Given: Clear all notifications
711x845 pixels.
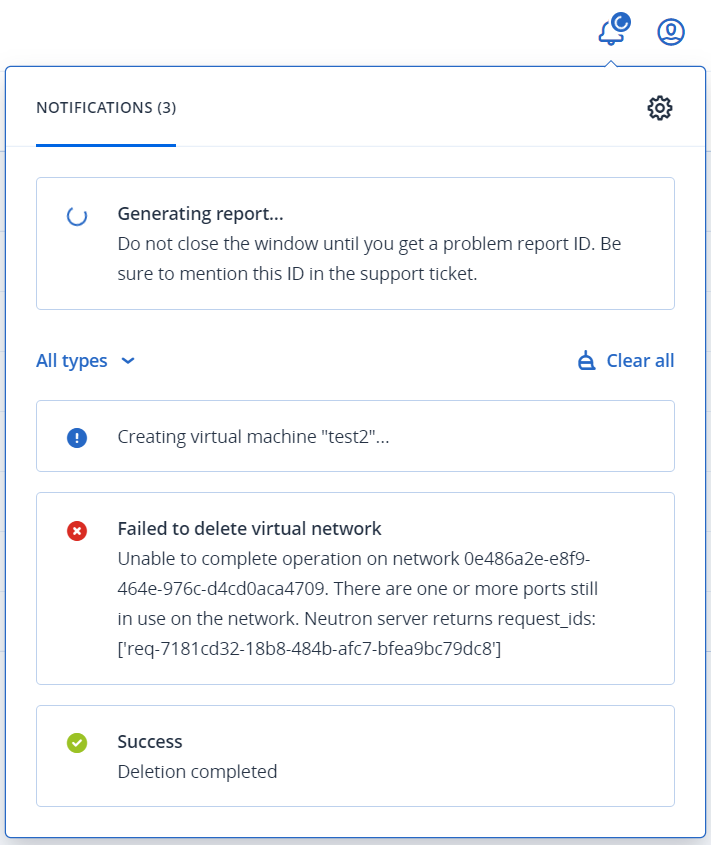Looking at the screenshot, I should (x=626, y=361).
